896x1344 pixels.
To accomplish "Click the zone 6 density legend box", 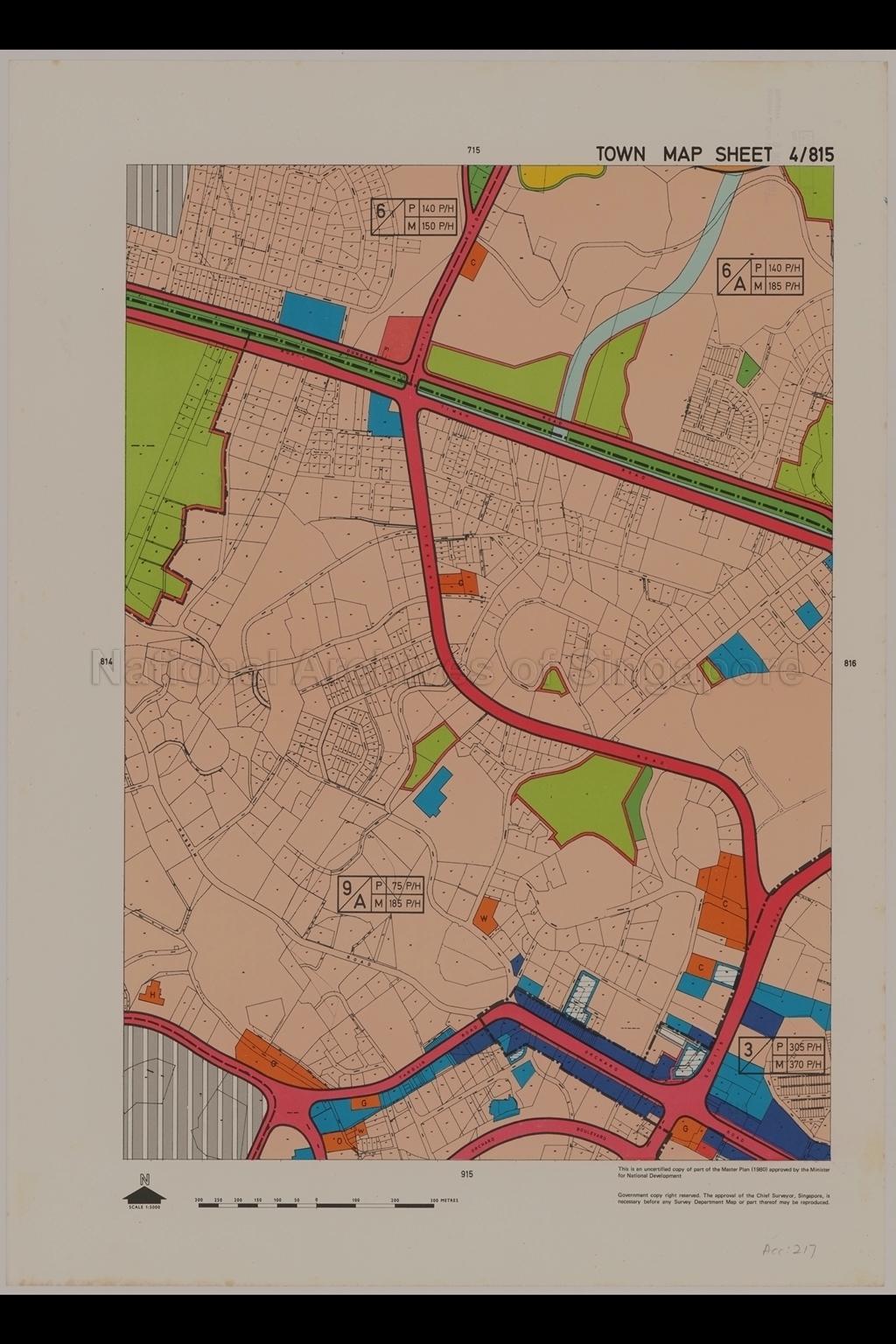I will coord(413,216).
